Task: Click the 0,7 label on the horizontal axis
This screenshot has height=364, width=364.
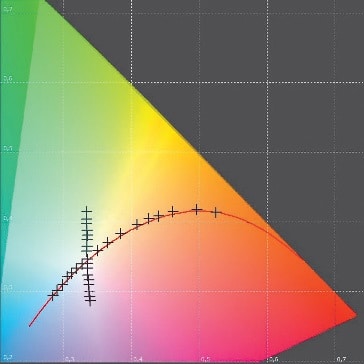Action: point(341,359)
